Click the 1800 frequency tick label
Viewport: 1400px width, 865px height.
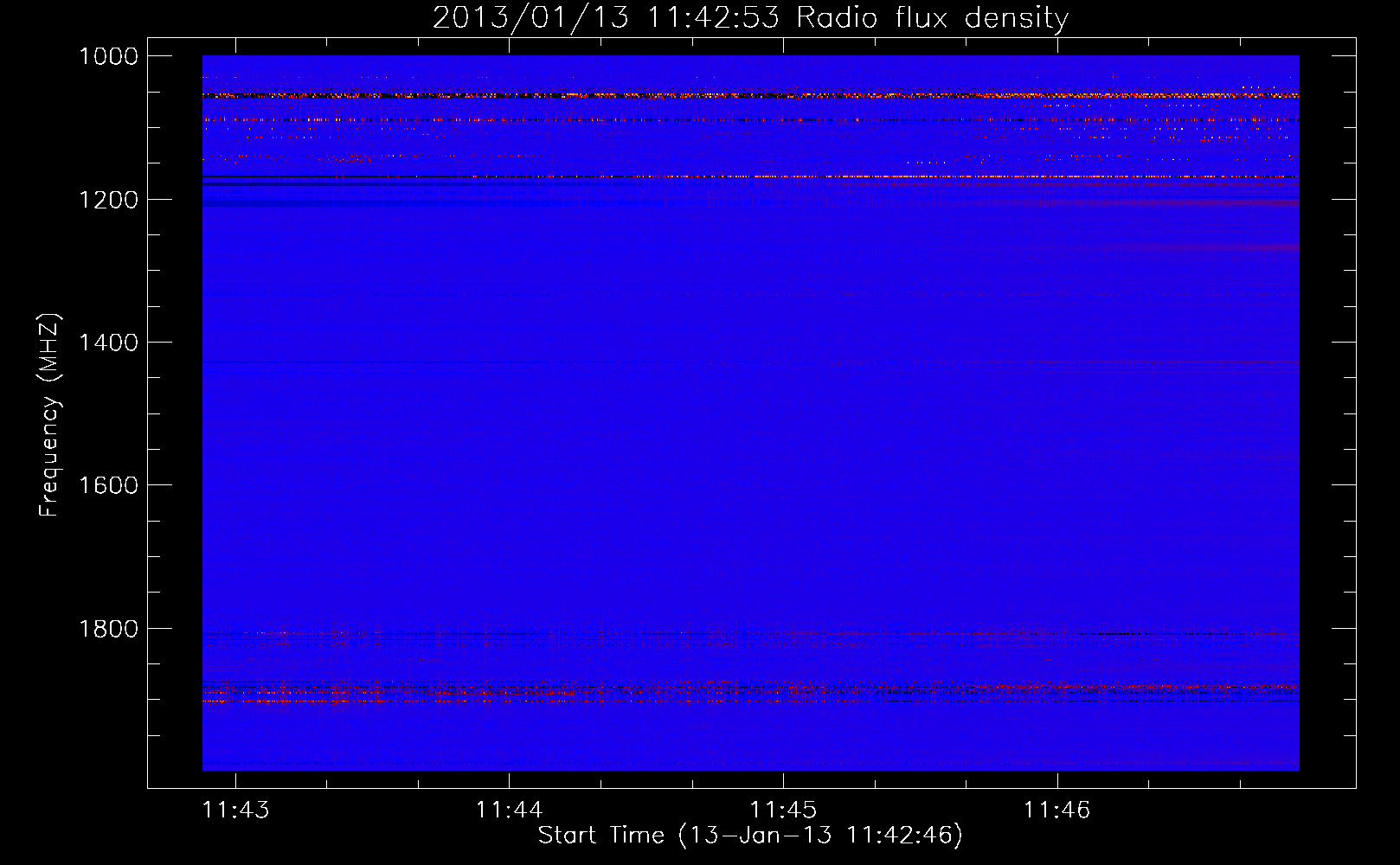click(108, 629)
